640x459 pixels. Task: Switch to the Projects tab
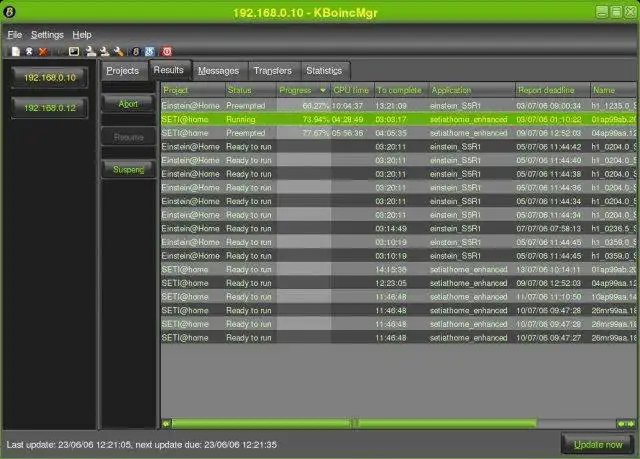pos(122,71)
